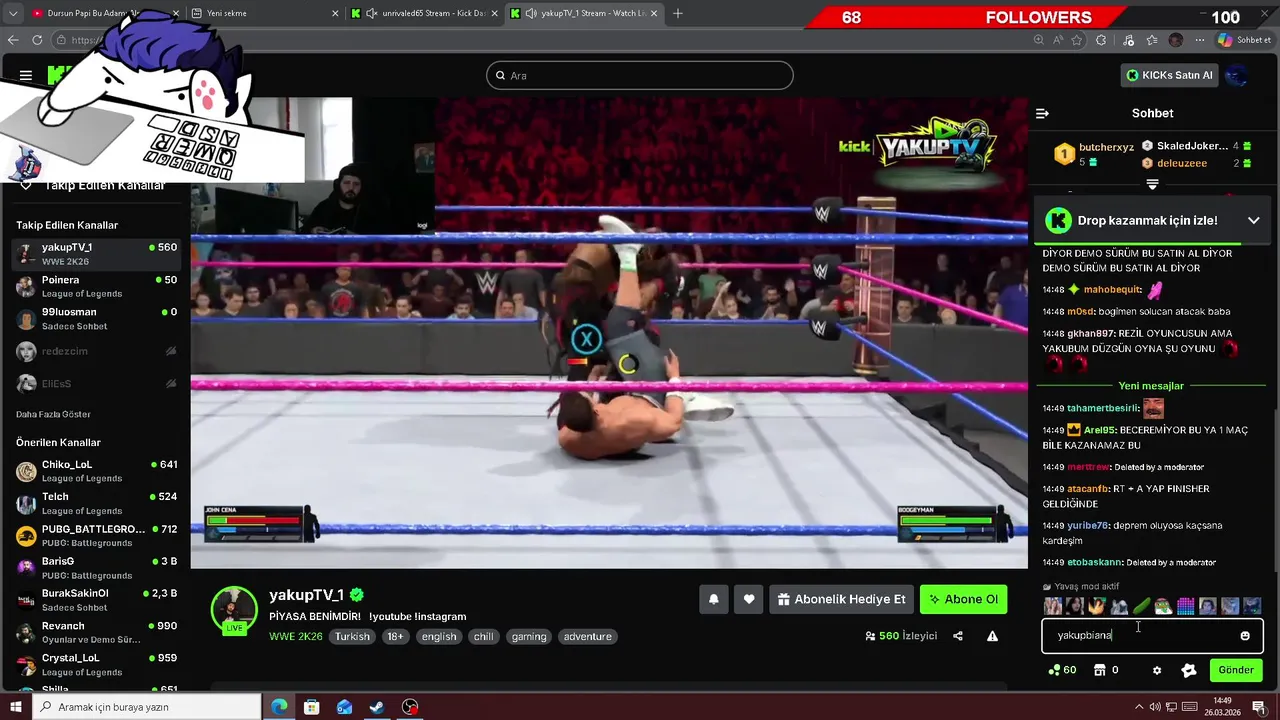
Task: Click the report warning triangle icon
Action: 992,636
